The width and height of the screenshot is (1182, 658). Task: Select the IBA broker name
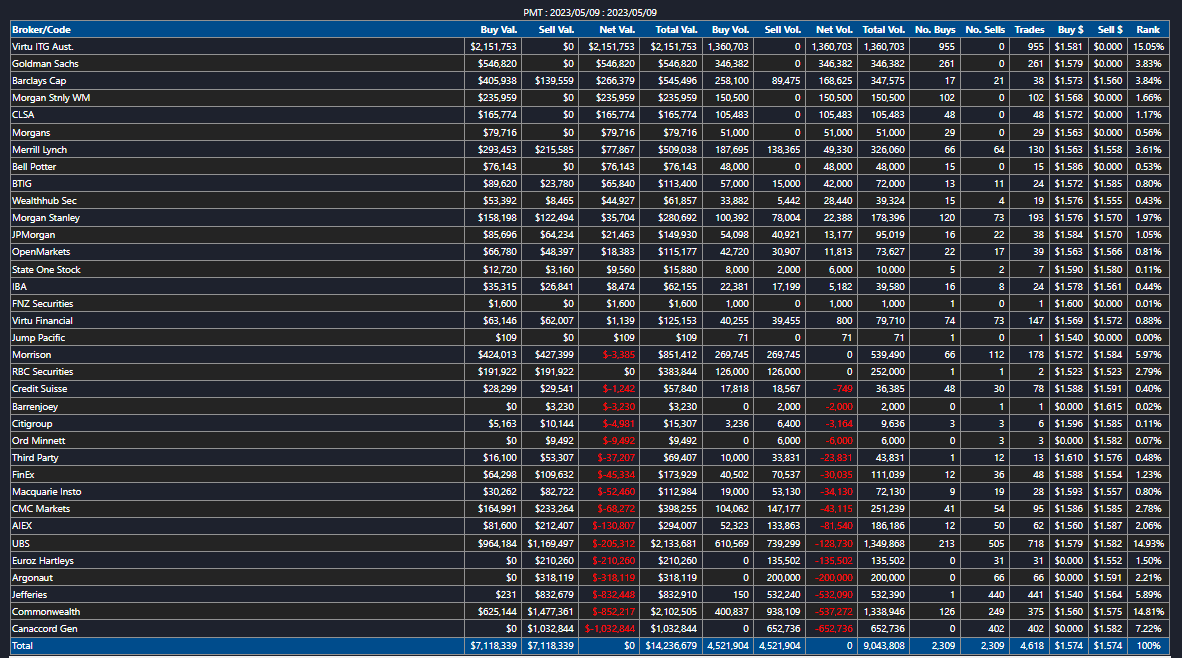[x=20, y=287]
